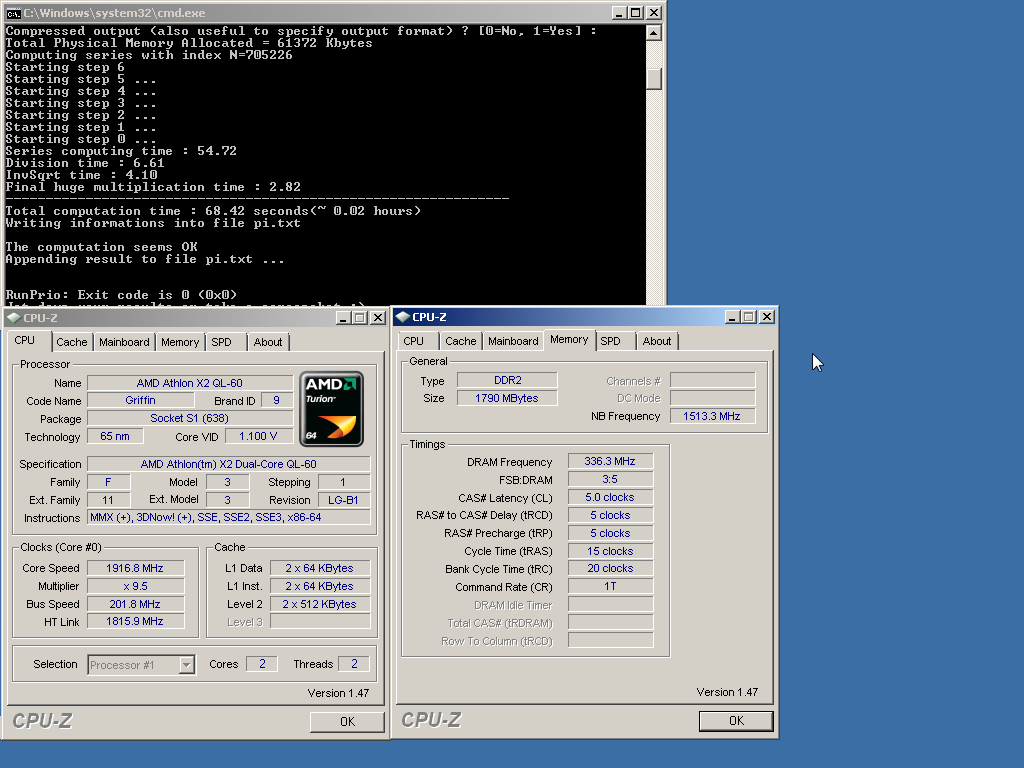Screen dimensions: 1024x768
Task: Open Memory tab in left CPU-Z window
Action: click(x=180, y=342)
